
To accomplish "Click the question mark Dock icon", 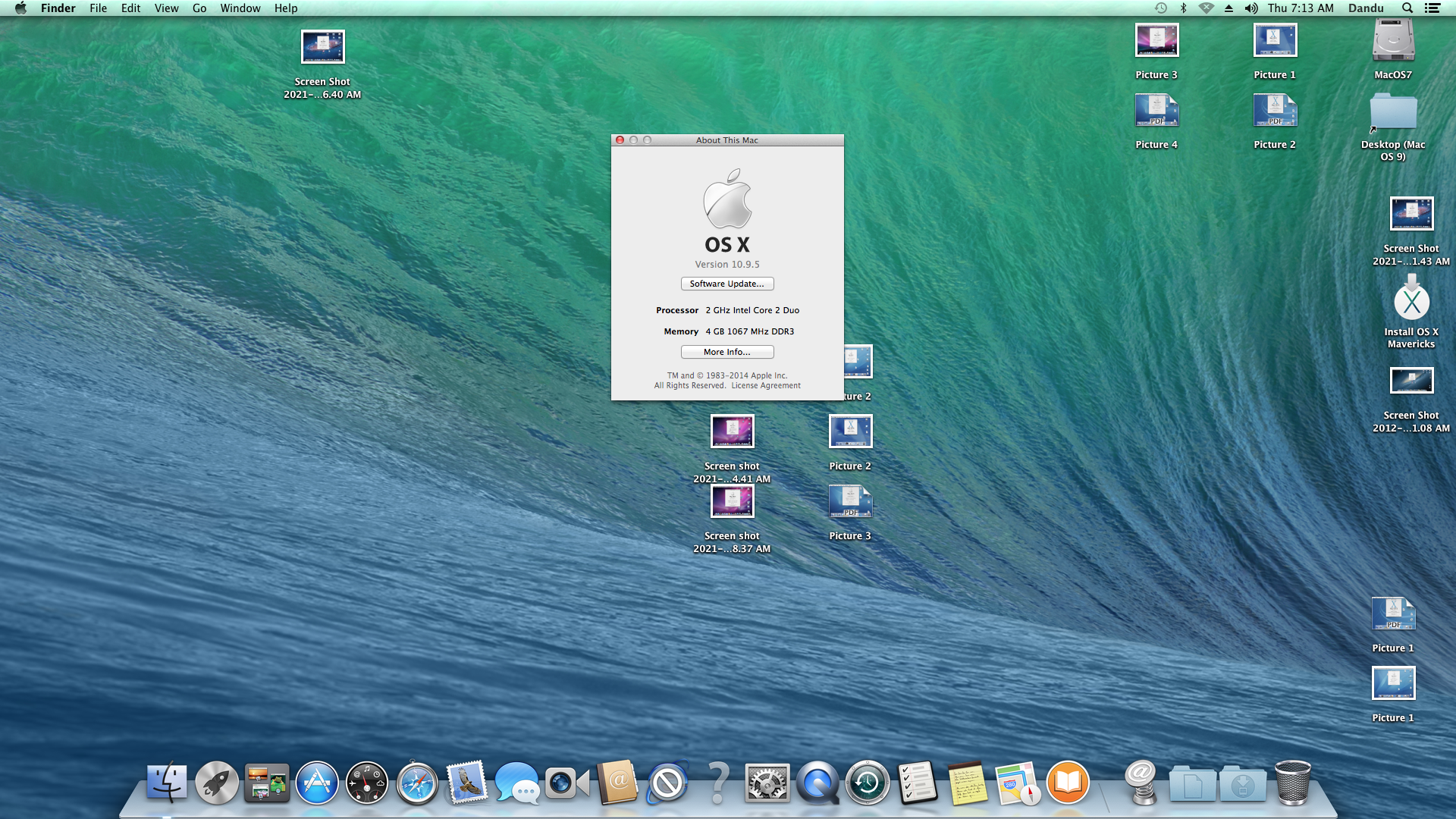I will [717, 783].
